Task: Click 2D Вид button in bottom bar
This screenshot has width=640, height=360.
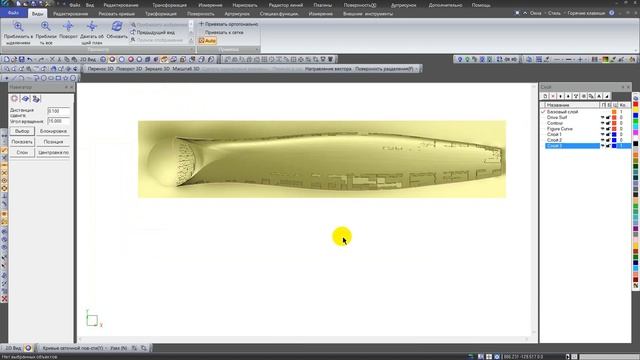Action: coord(13,348)
